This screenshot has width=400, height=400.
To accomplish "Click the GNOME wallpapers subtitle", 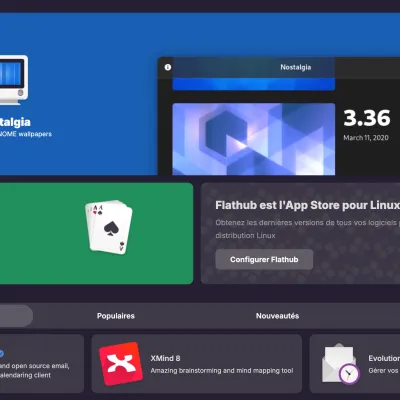I will (x=26, y=134).
